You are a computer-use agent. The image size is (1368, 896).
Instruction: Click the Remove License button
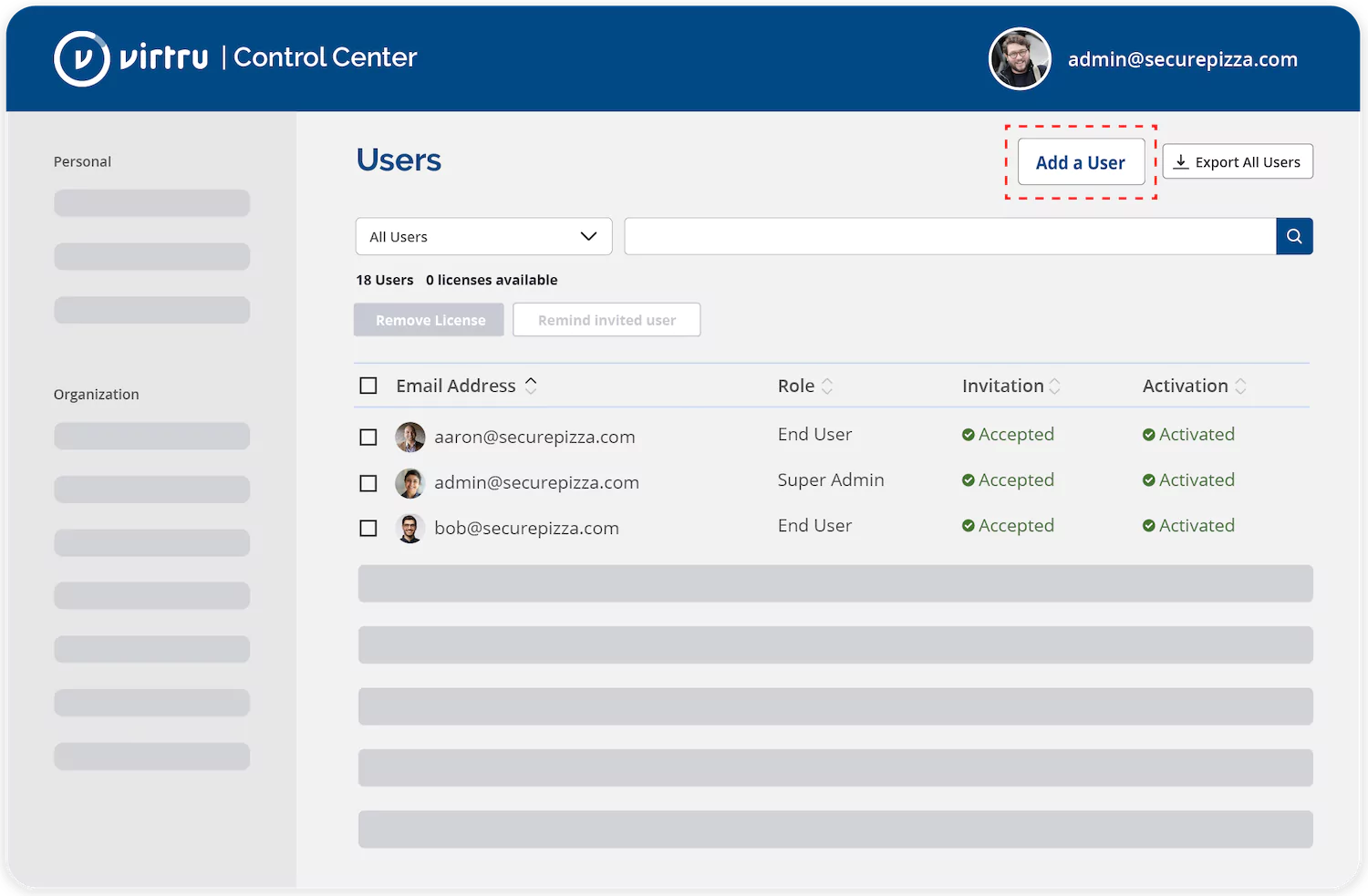coord(429,320)
